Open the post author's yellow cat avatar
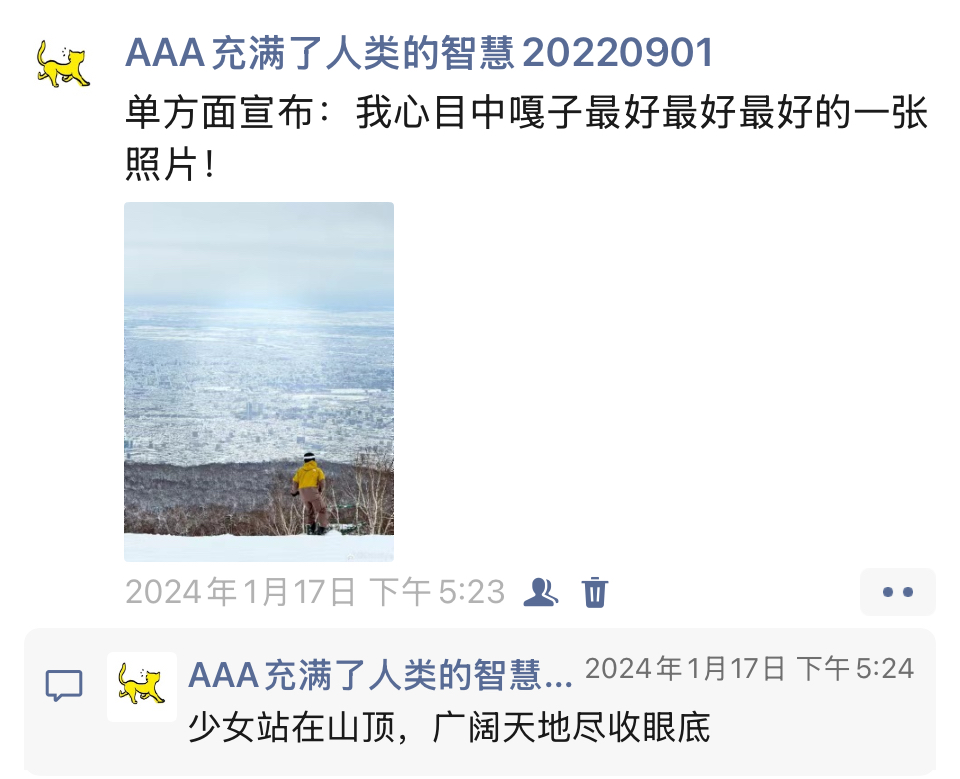 pyautogui.click(x=62, y=63)
